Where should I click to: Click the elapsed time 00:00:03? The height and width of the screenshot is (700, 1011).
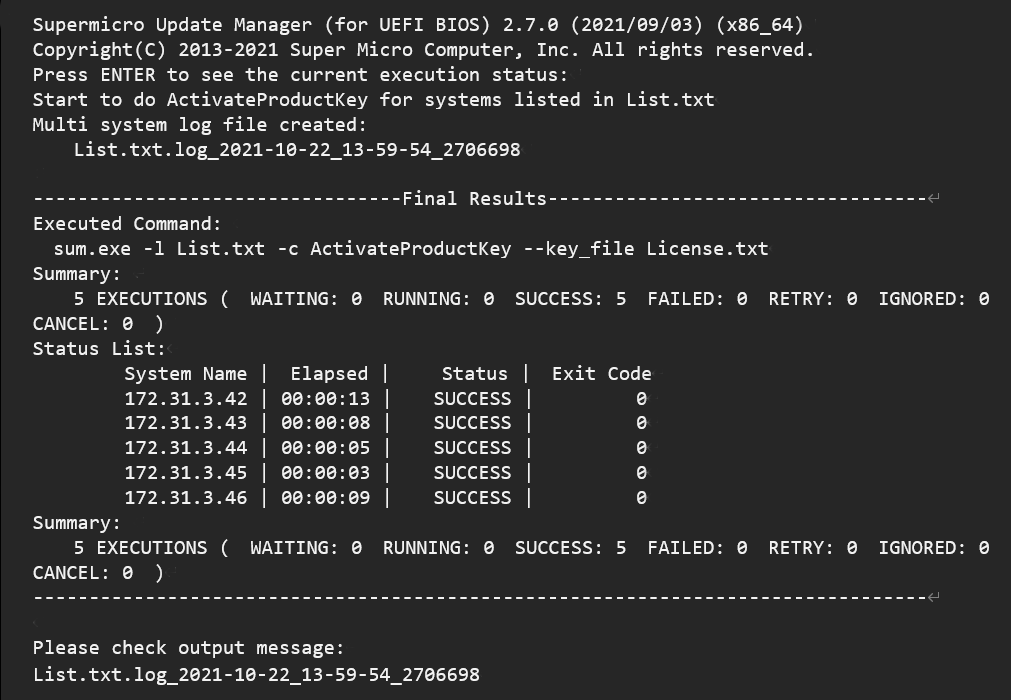(x=325, y=473)
